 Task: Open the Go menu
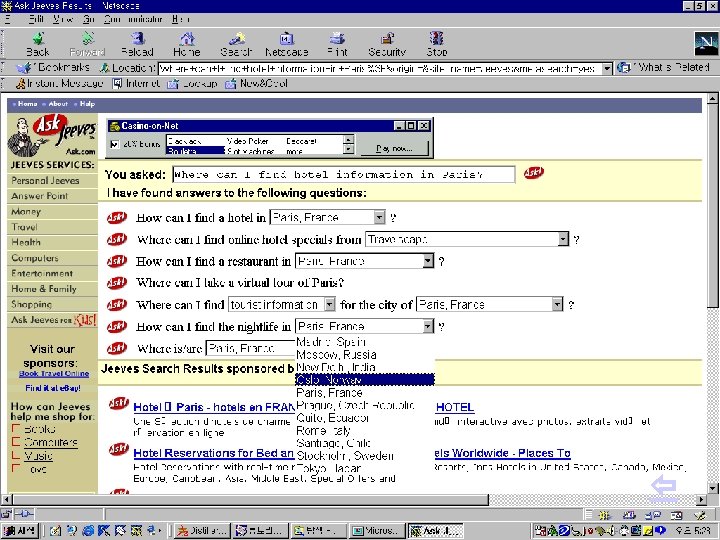click(x=89, y=19)
